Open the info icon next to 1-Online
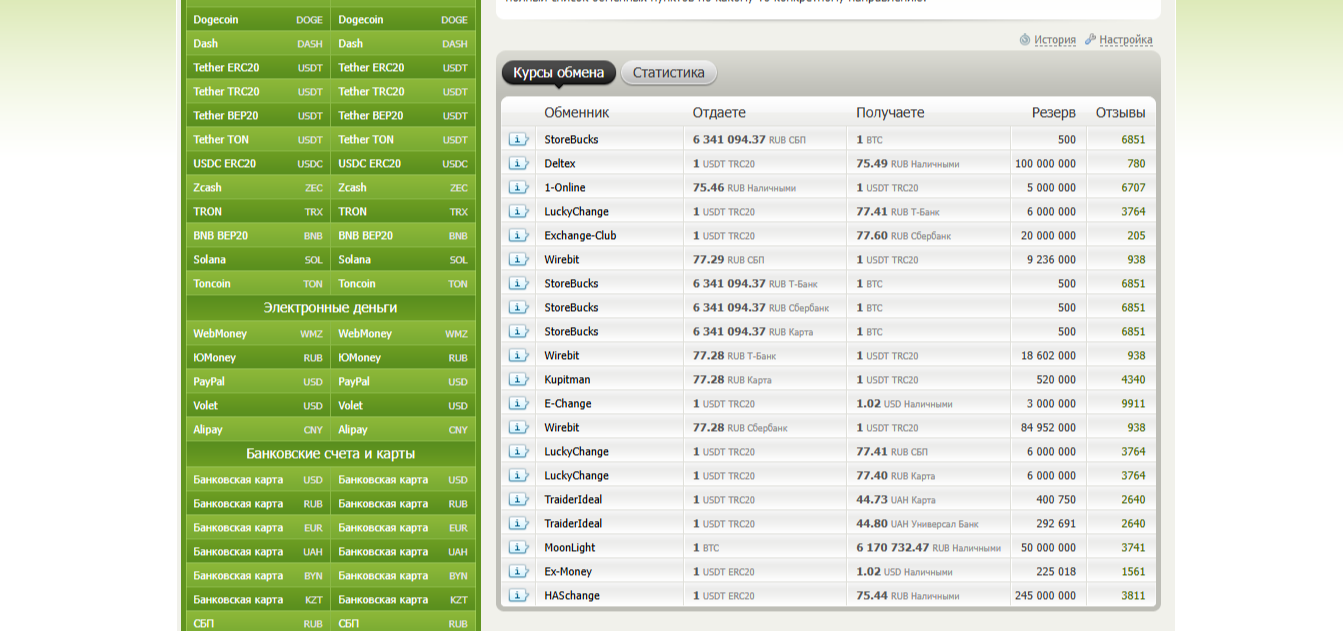This screenshot has width=1343, height=631. [518, 187]
